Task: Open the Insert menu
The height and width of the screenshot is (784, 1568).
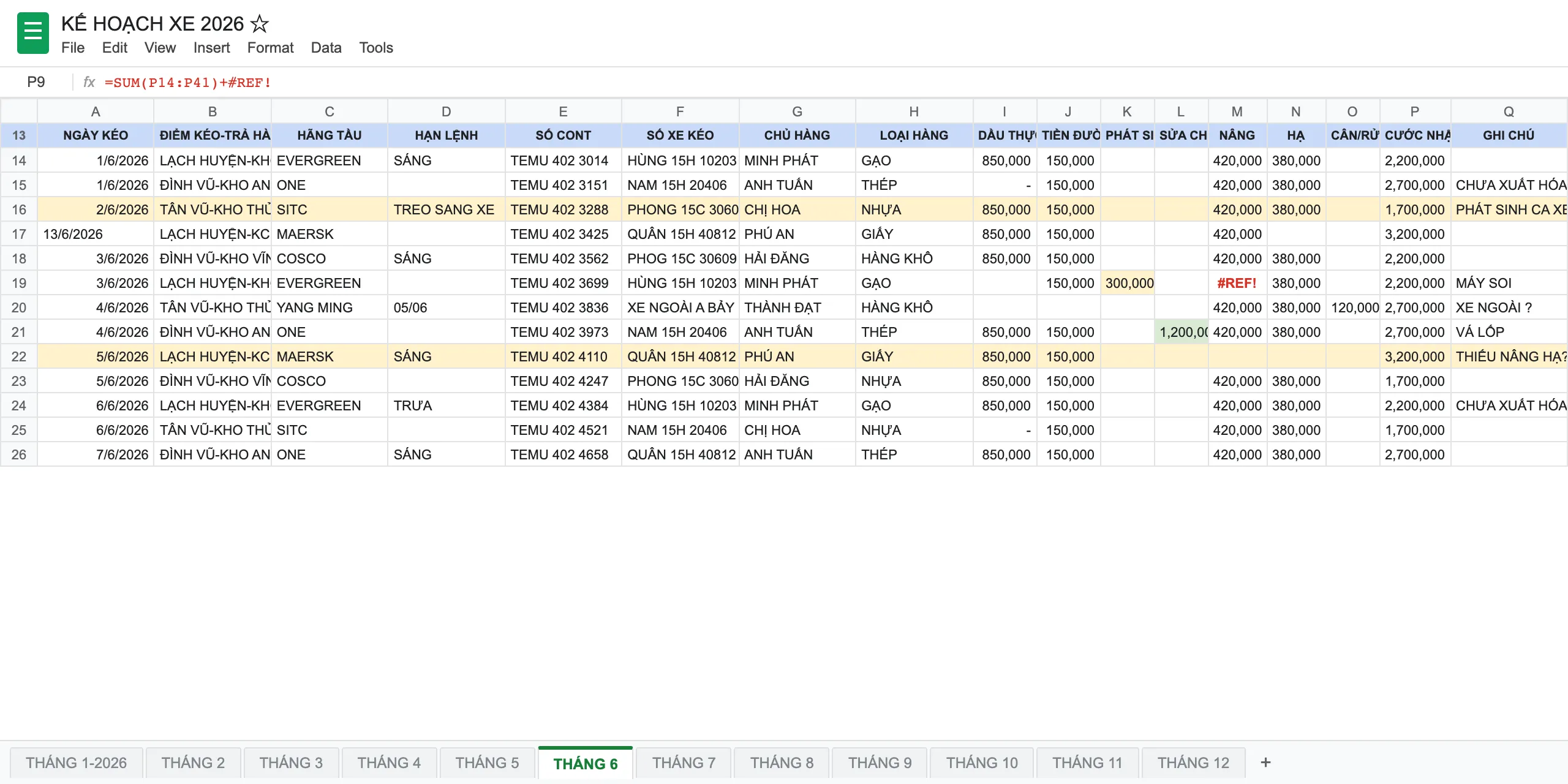Action: 211,48
